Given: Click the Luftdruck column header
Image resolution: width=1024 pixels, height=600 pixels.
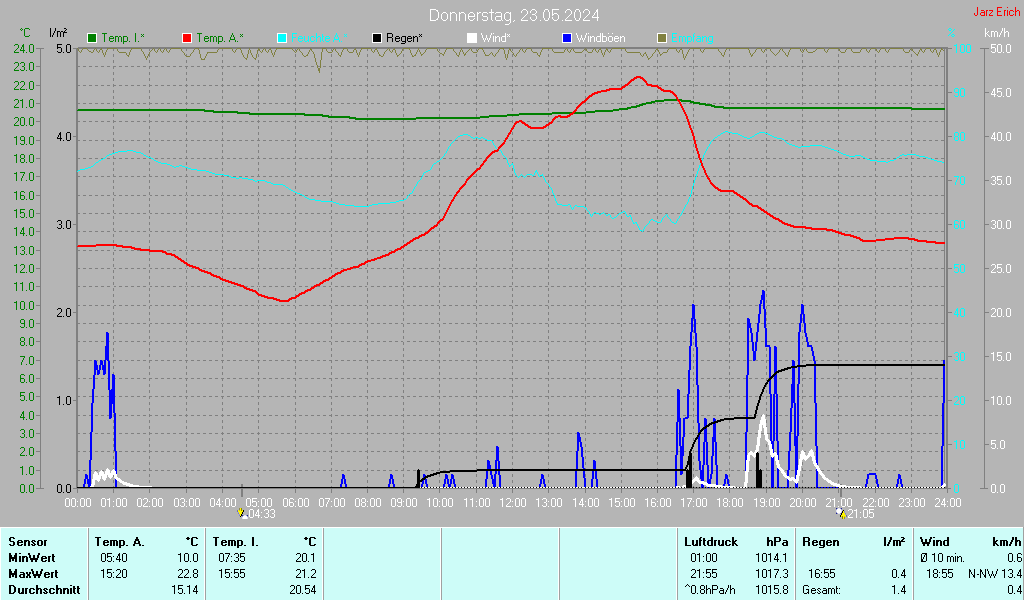Looking at the screenshot, I should (x=711, y=542).
